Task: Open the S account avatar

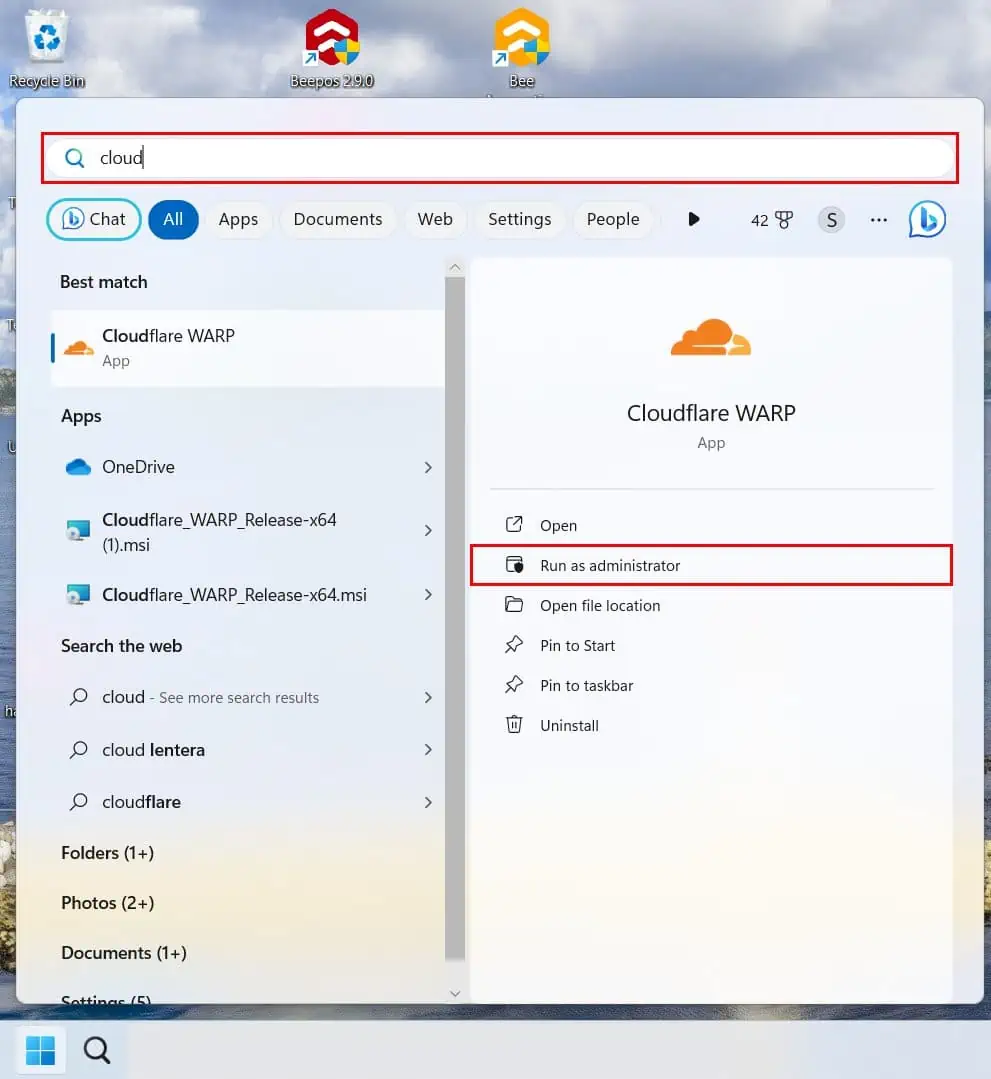Action: (x=831, y=220)
